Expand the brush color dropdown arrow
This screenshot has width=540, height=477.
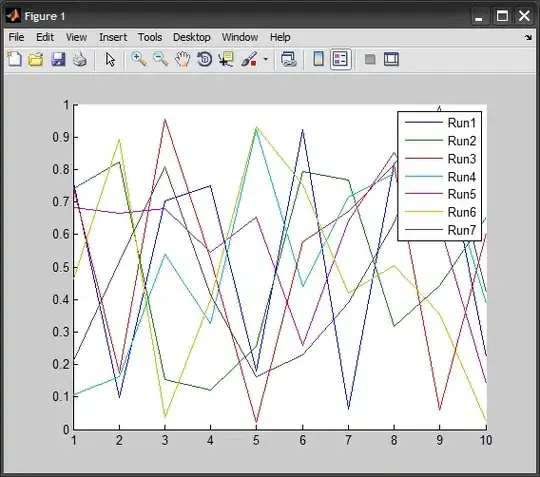[266, 59]
